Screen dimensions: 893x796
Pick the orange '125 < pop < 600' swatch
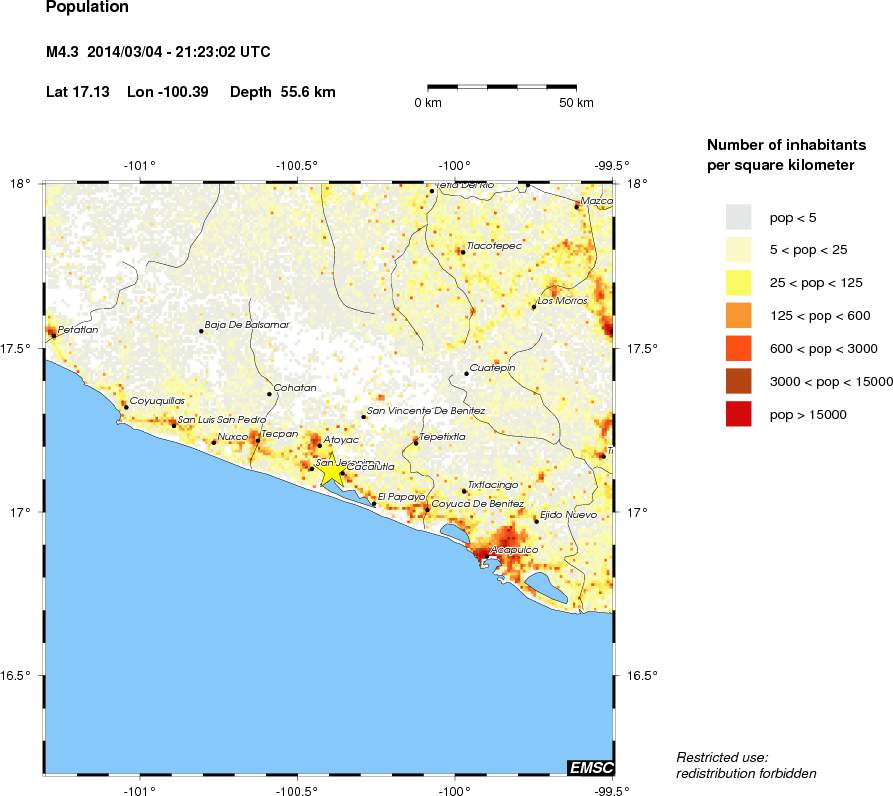coord(738,315)
